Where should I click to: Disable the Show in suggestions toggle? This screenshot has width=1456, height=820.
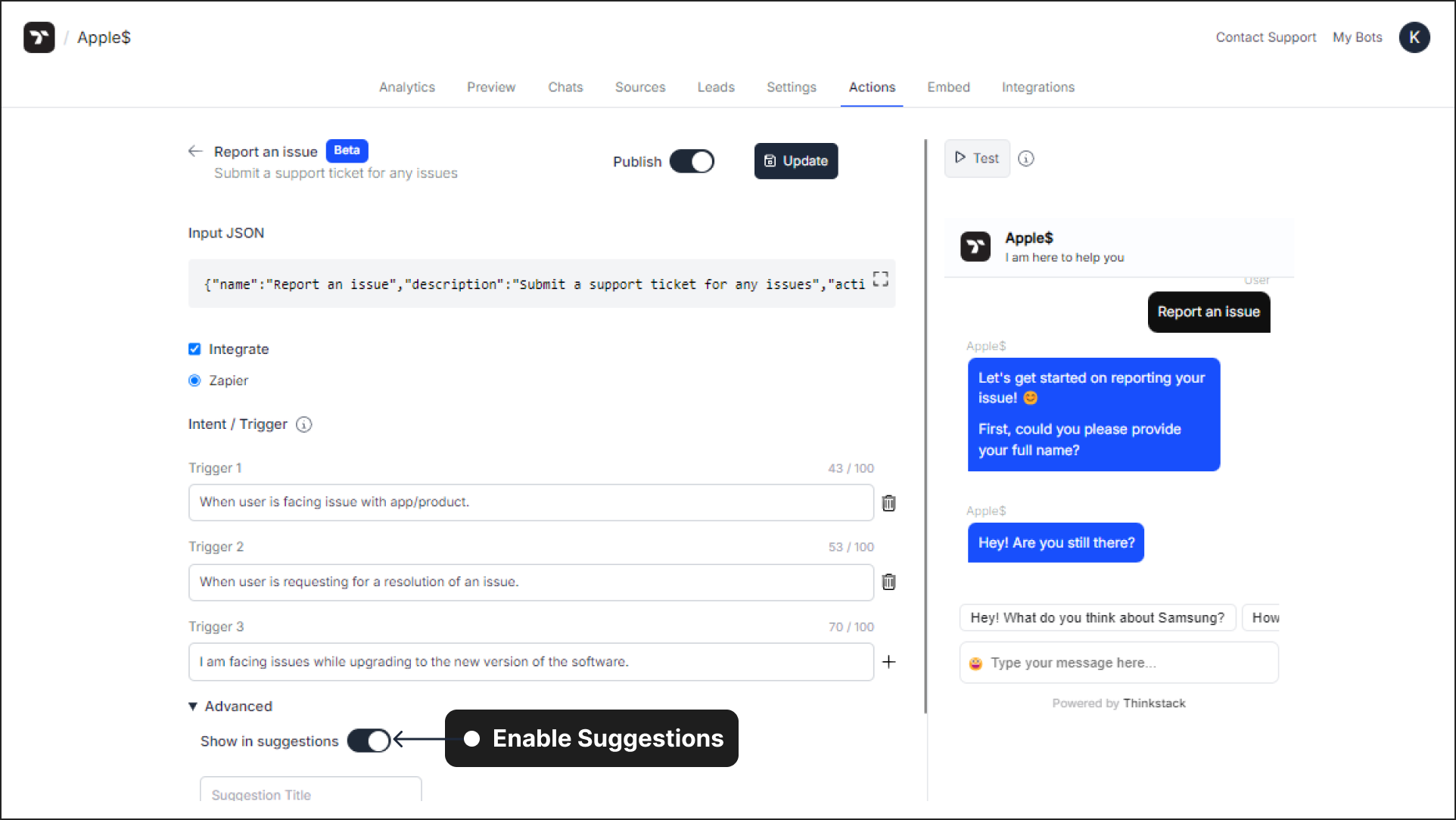click(x=369, y=741)
